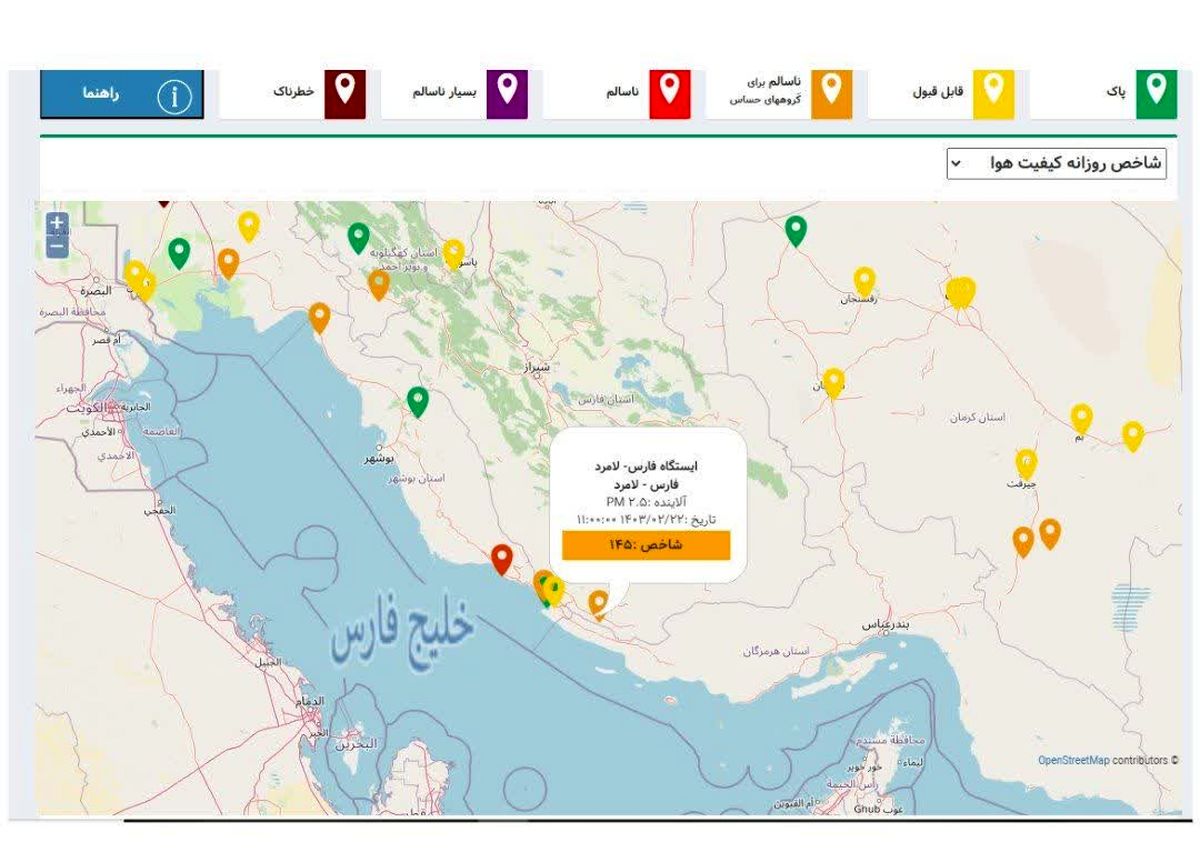Click the خلیج فارس sea label

point(402,634)
